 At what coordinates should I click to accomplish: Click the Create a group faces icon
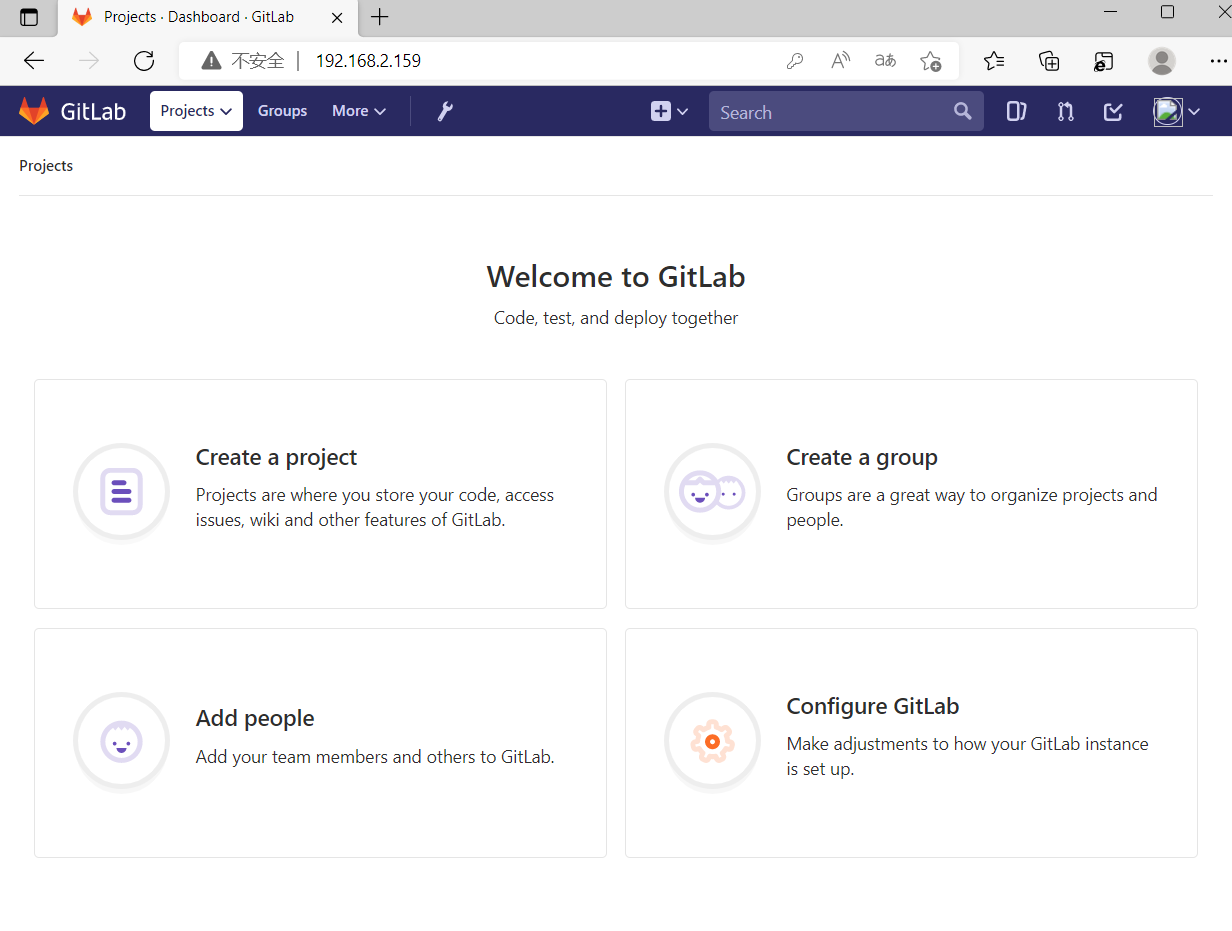coord(713,492)
